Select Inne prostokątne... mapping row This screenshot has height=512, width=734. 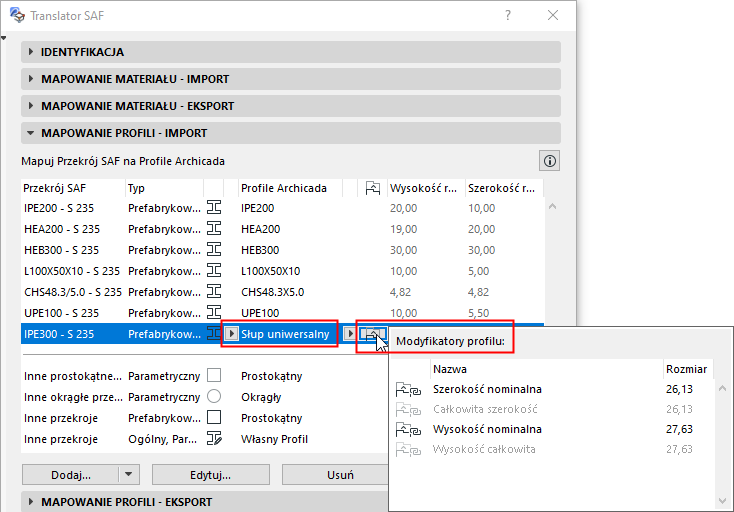click(x=205, y=376)
